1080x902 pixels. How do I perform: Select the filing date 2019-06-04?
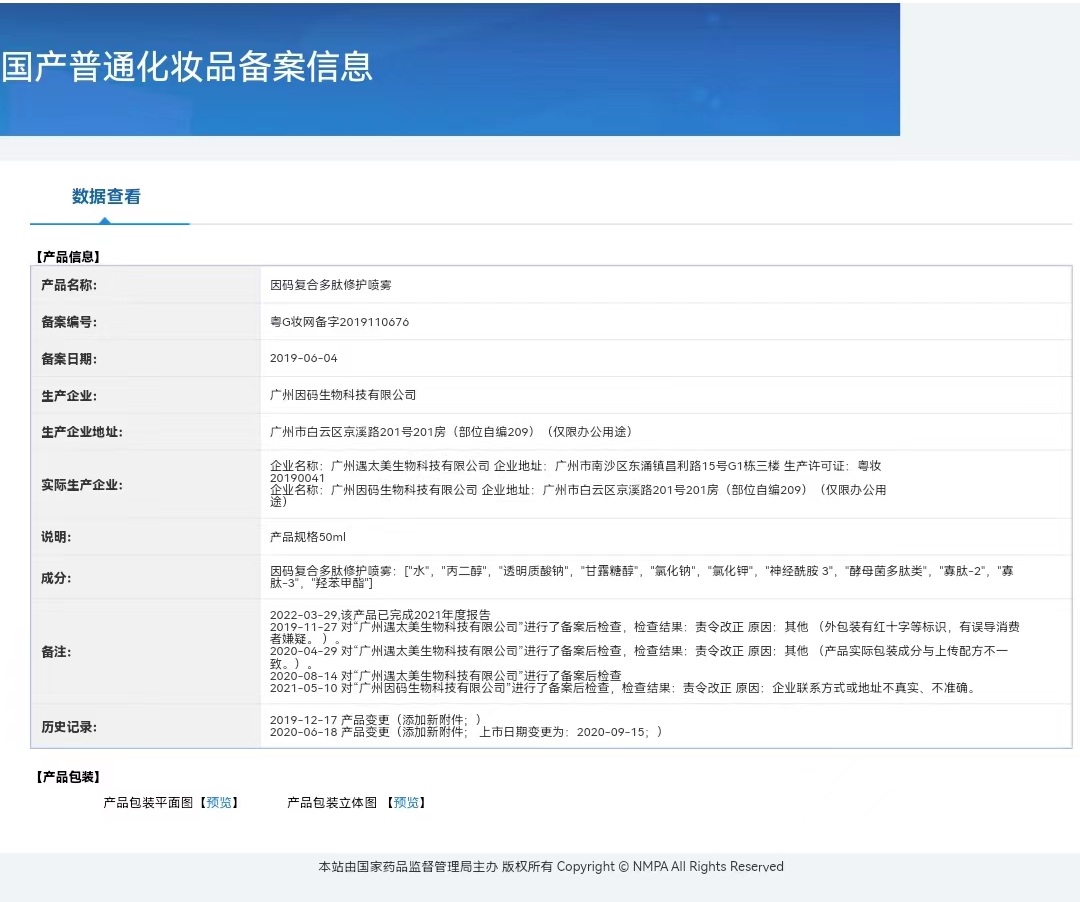302,358
